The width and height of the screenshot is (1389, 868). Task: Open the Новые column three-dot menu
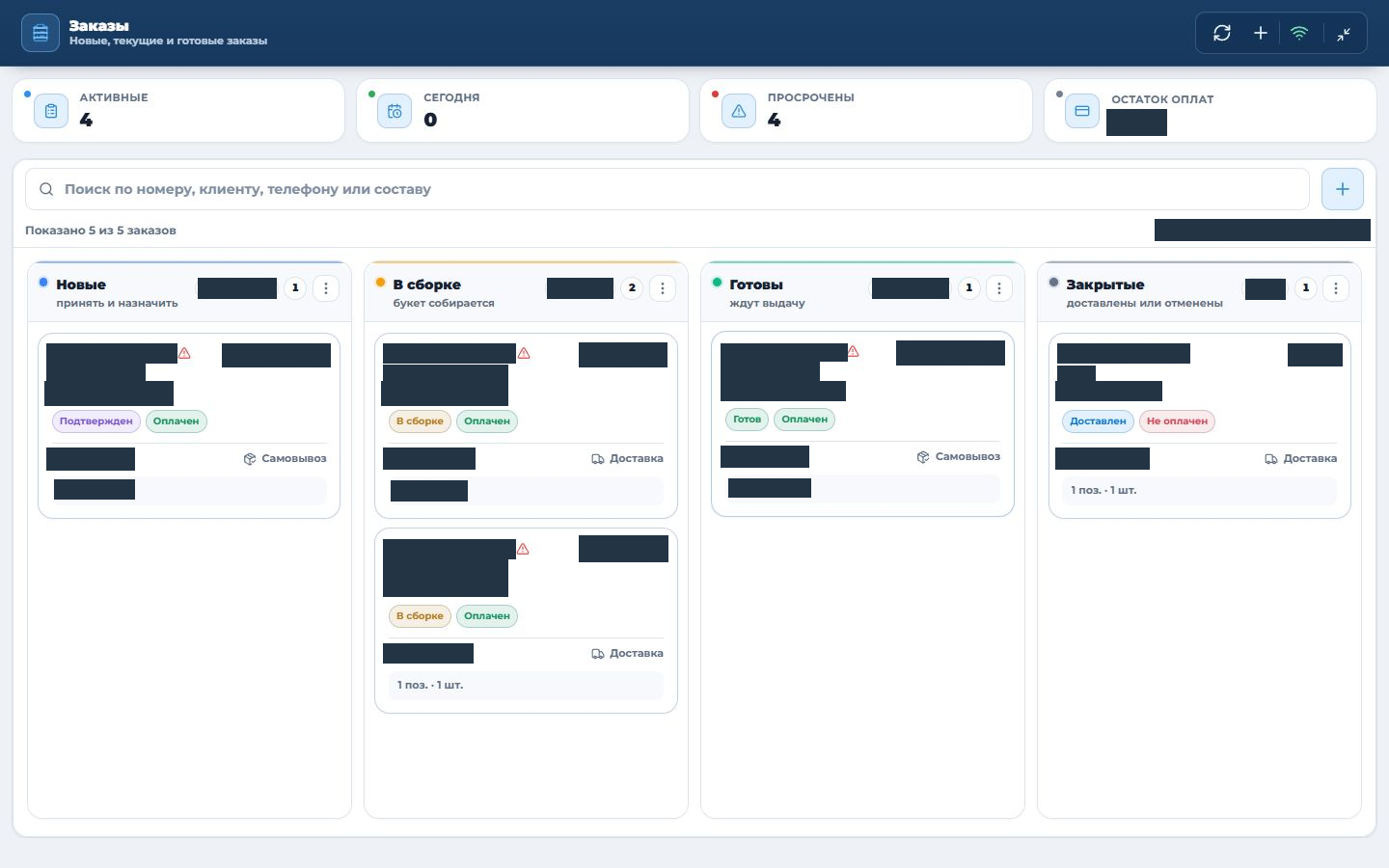click(x=326, y=288)
